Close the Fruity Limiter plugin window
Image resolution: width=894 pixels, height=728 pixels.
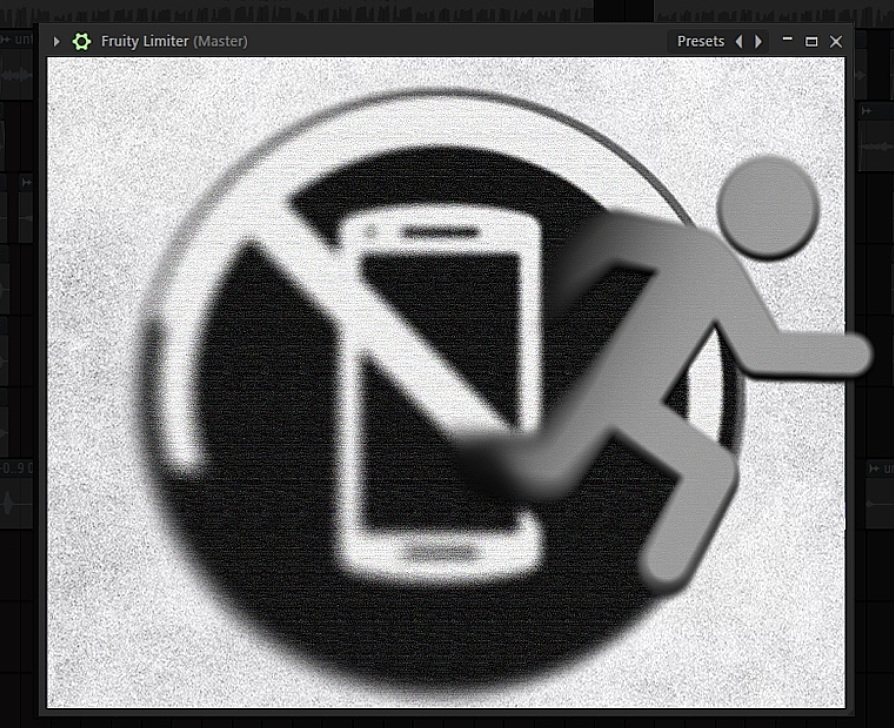point(836,41)
